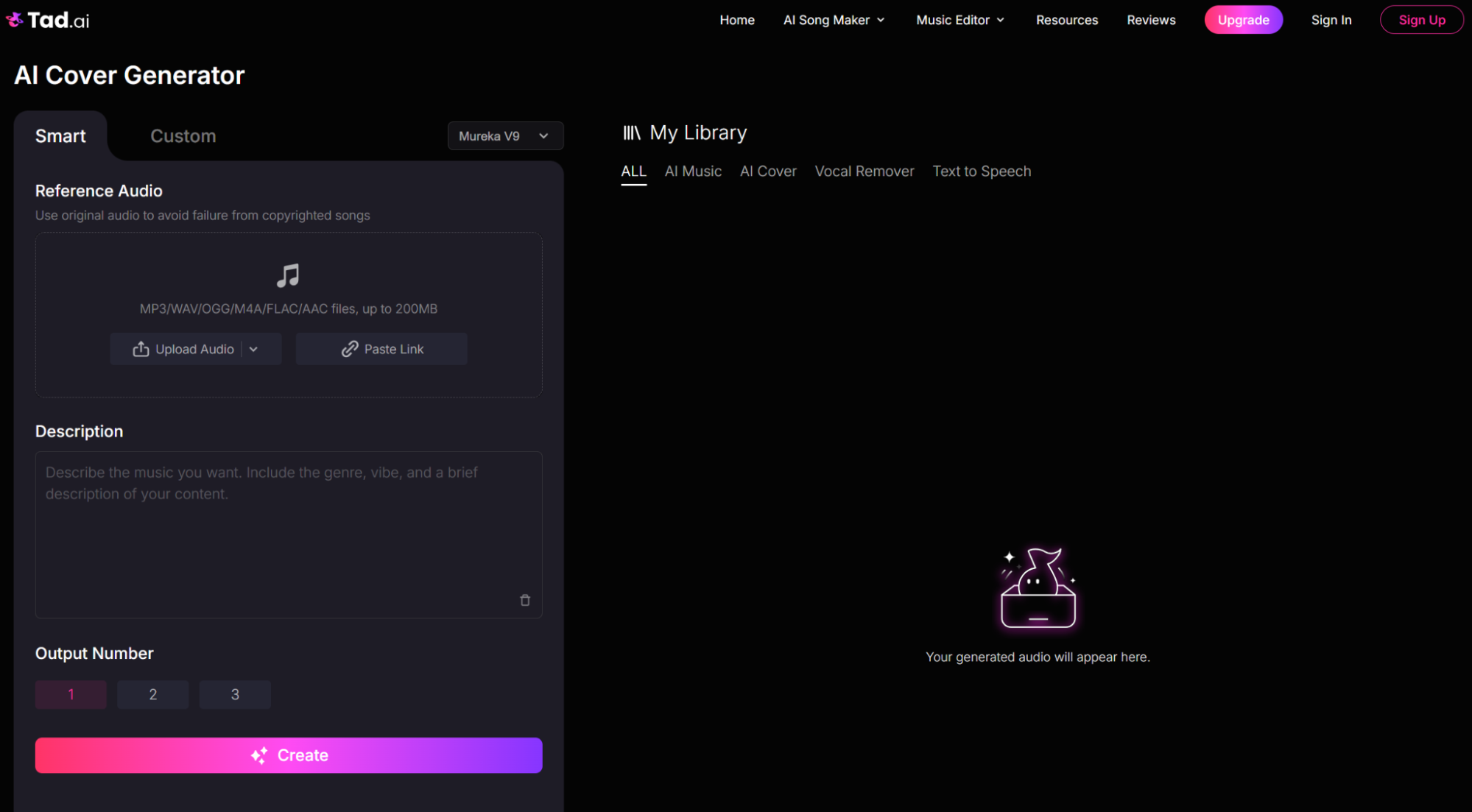Switch to the Custom tab
The width and height of the screenshot is (1472, 812).
tap(183, 136)
